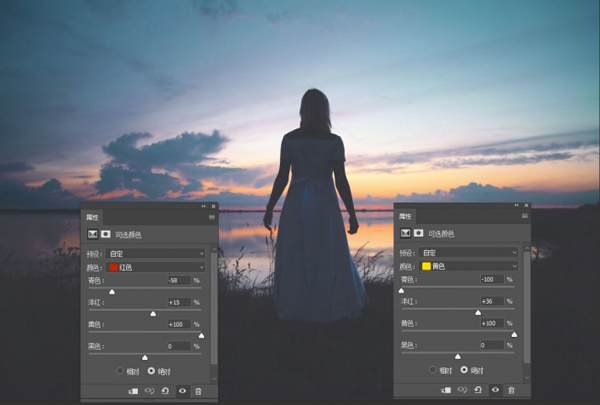The width and height of the screenshot is (600, 405).
Task: Select the 相对 radio button in left panel
Action: click(120, 371)
